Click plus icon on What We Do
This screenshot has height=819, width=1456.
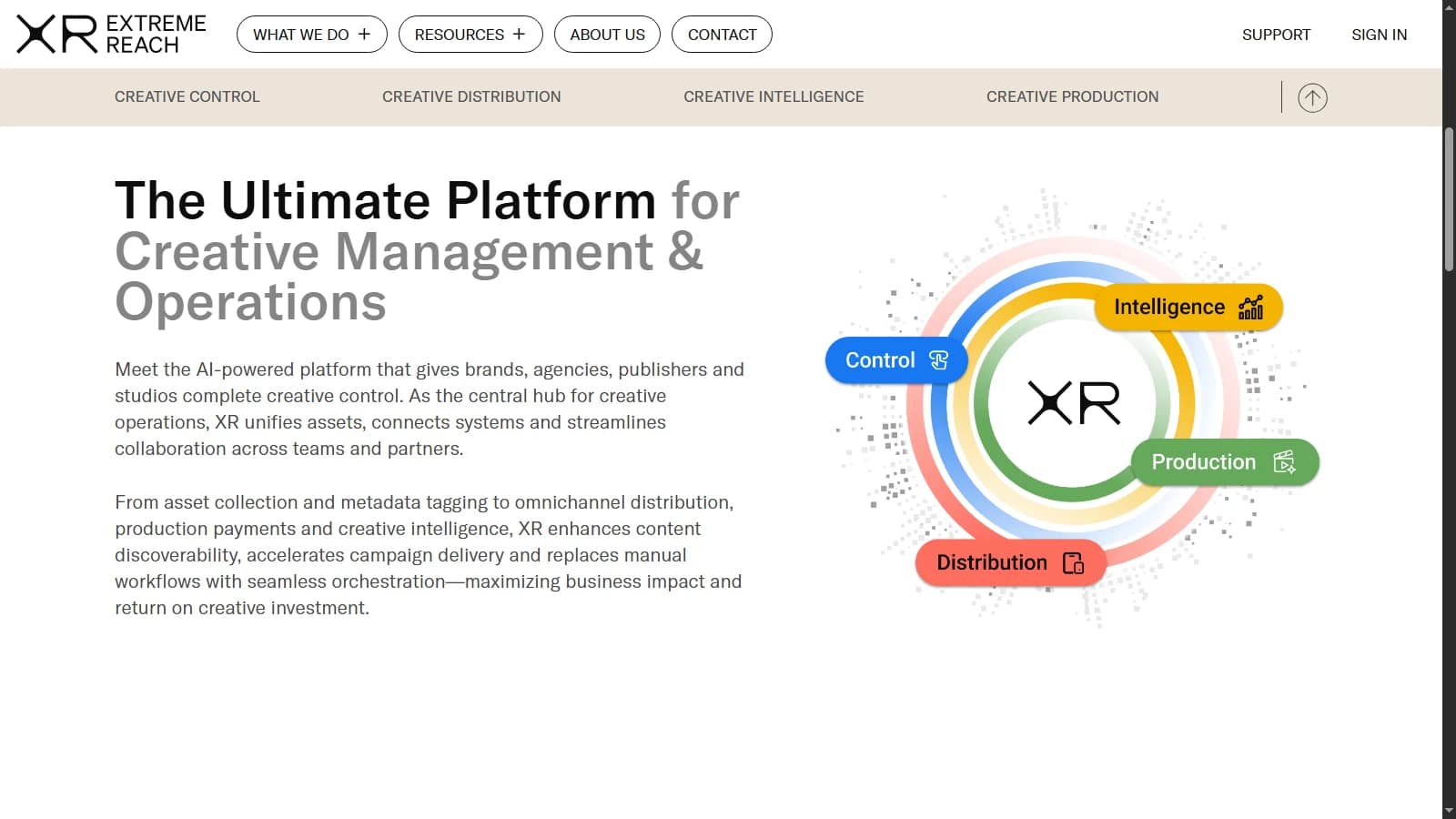(x=364, y=35)
